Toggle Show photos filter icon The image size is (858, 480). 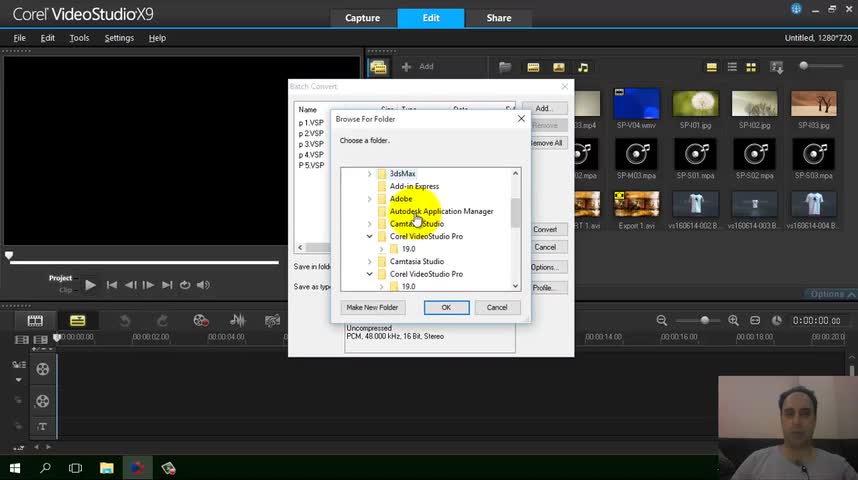click(559, 67)
